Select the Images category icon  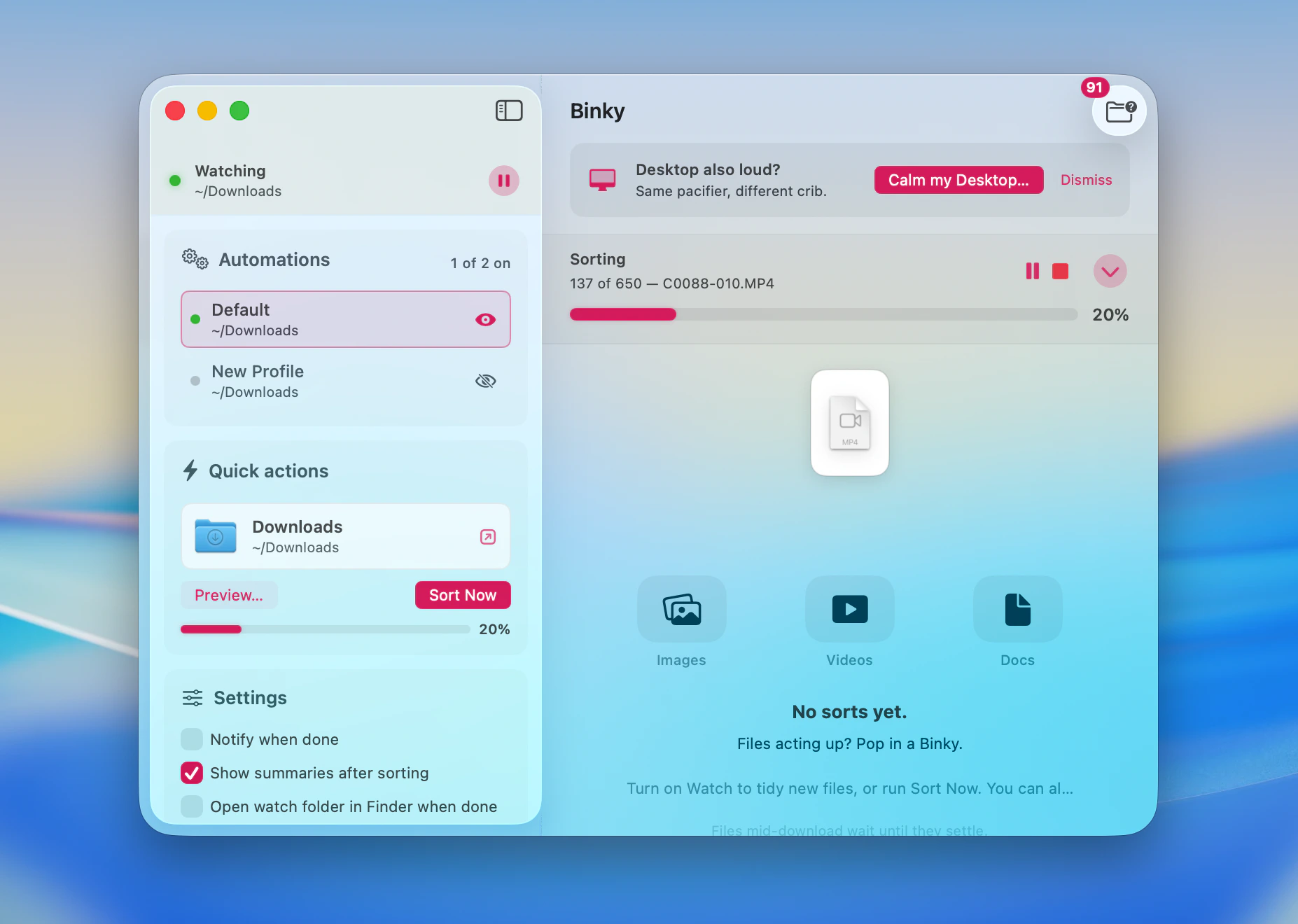tap(681, 609)
